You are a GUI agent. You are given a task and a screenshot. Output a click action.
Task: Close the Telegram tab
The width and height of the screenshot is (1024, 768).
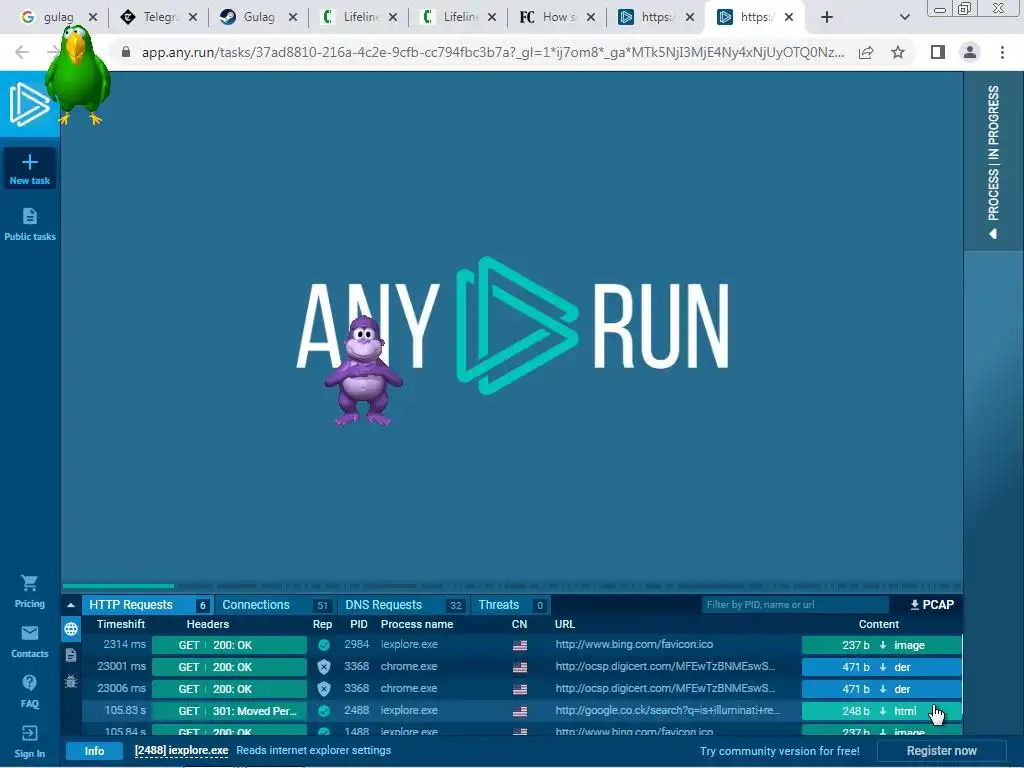(193, 17)
